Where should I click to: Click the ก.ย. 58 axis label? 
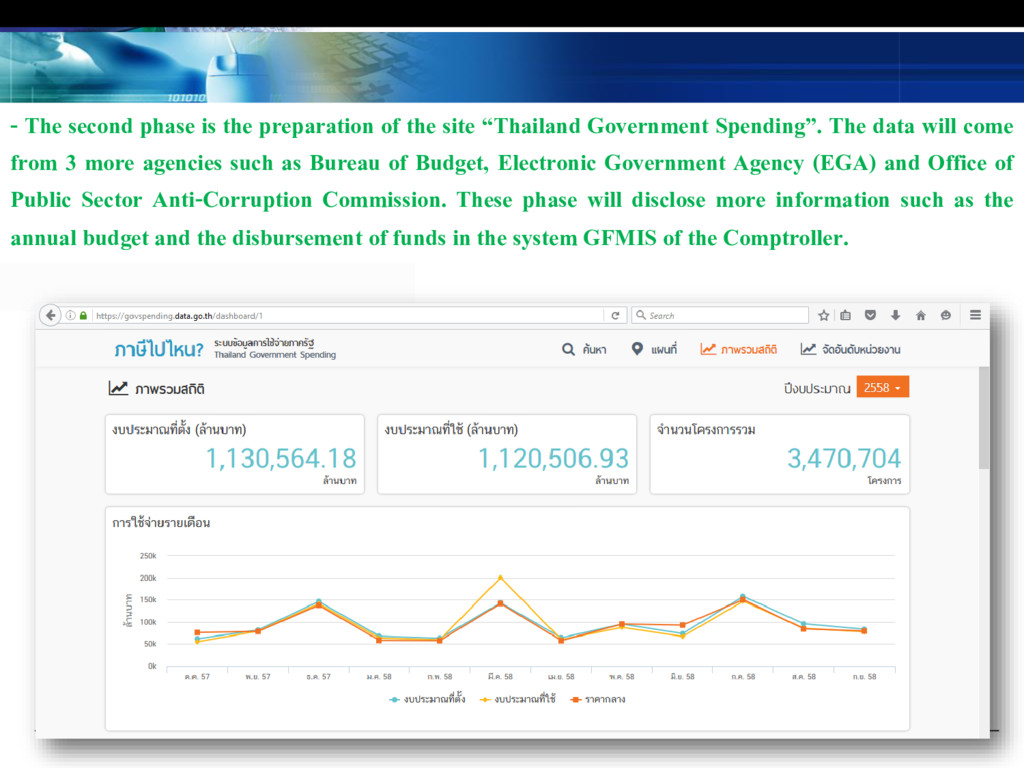(x=864, y=677)
